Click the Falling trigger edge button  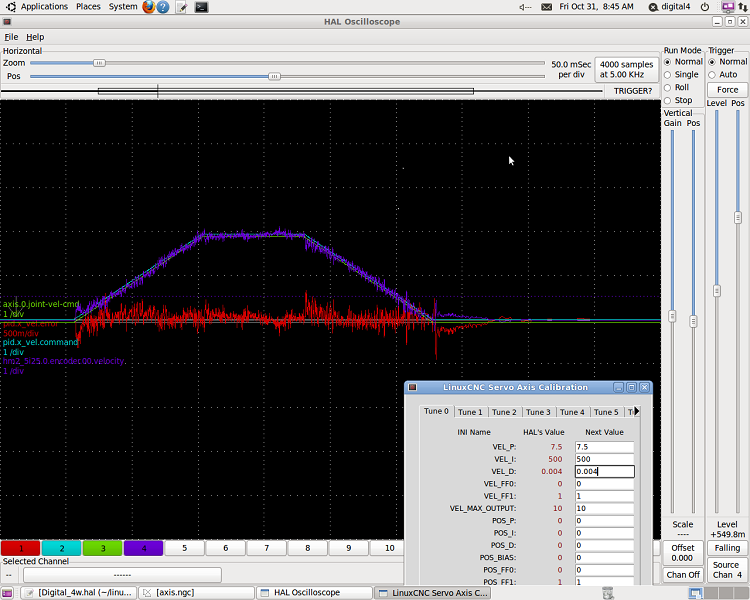(x=727, y=548)
